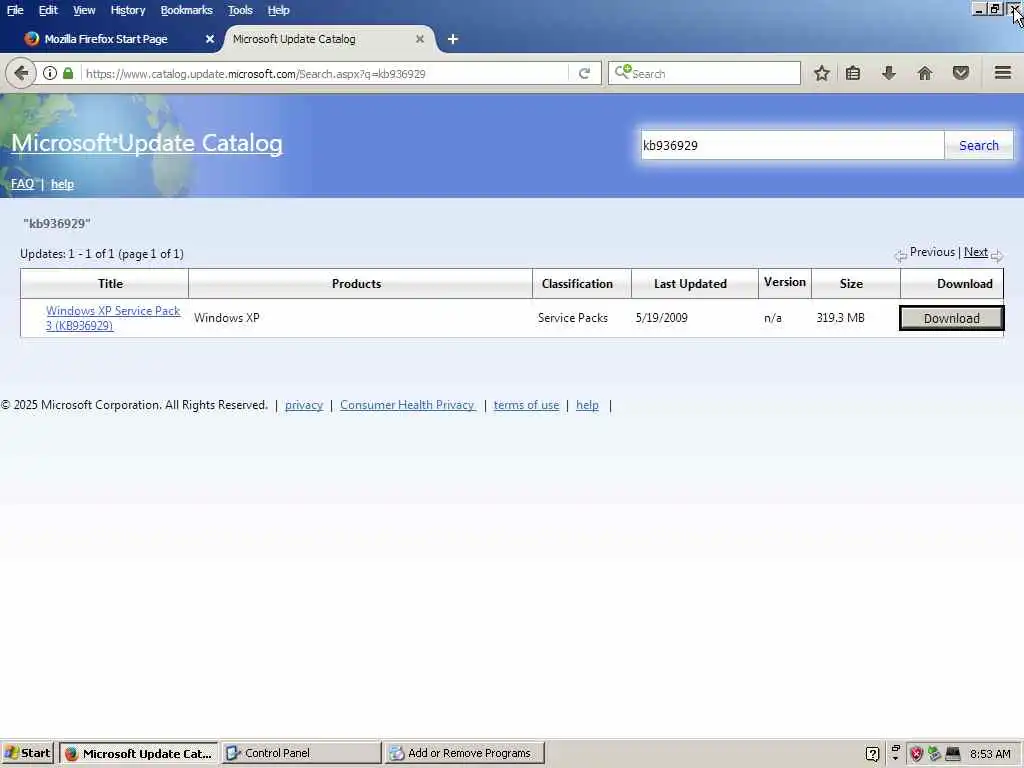Open the help link in the footer

coord(587,405)
